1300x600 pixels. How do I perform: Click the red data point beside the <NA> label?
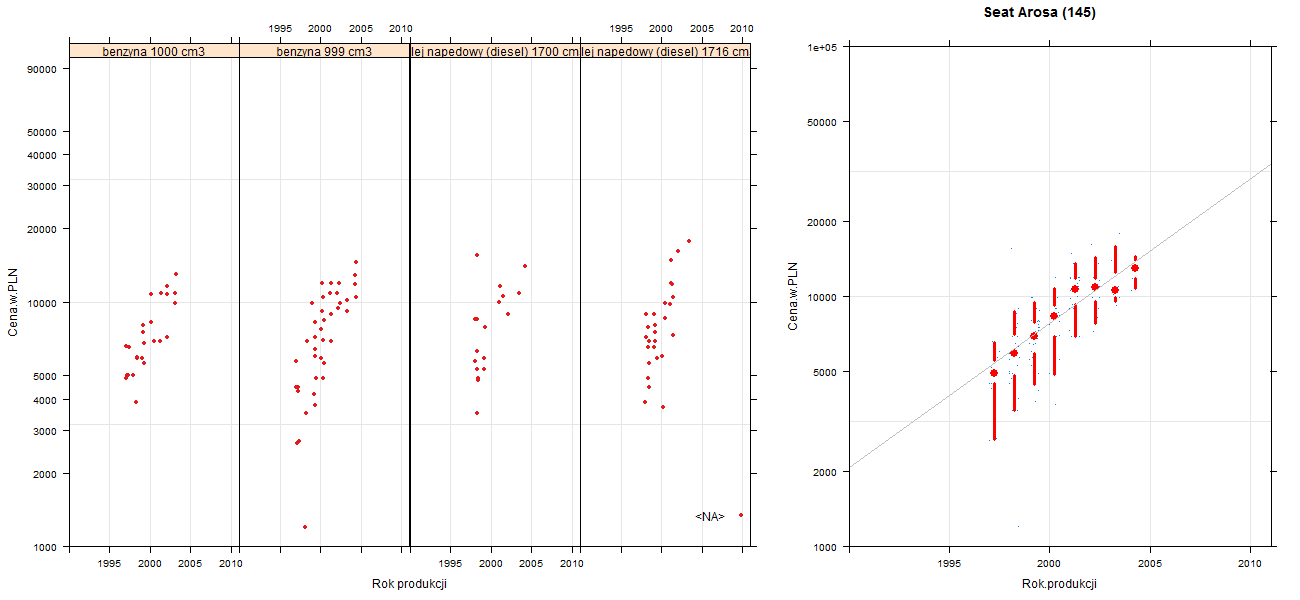tap(741, 515)
